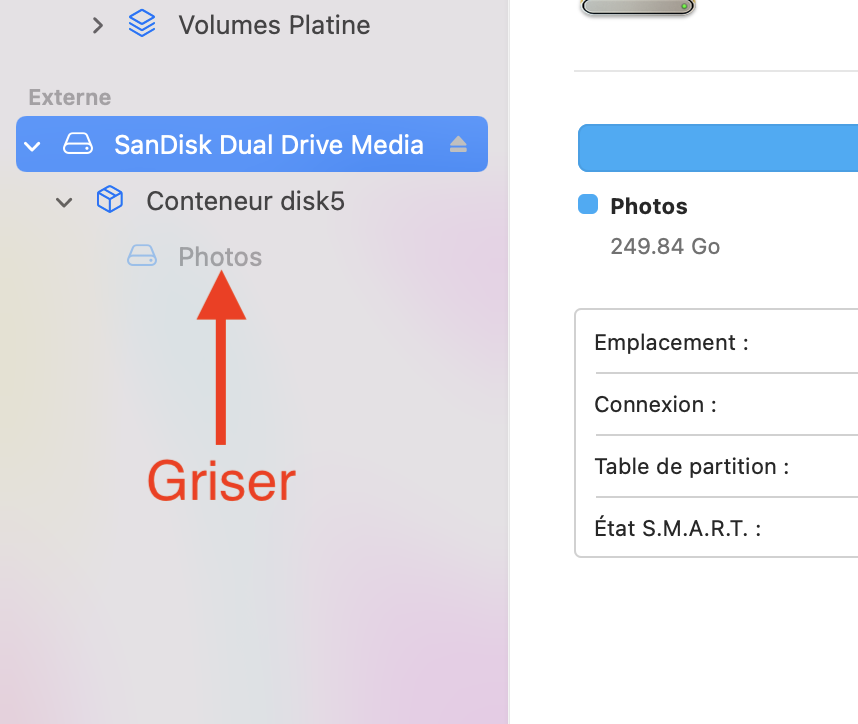Collapse the Conteneur disk5 container
Screen dimensions: 858x724
coord(65,202)
